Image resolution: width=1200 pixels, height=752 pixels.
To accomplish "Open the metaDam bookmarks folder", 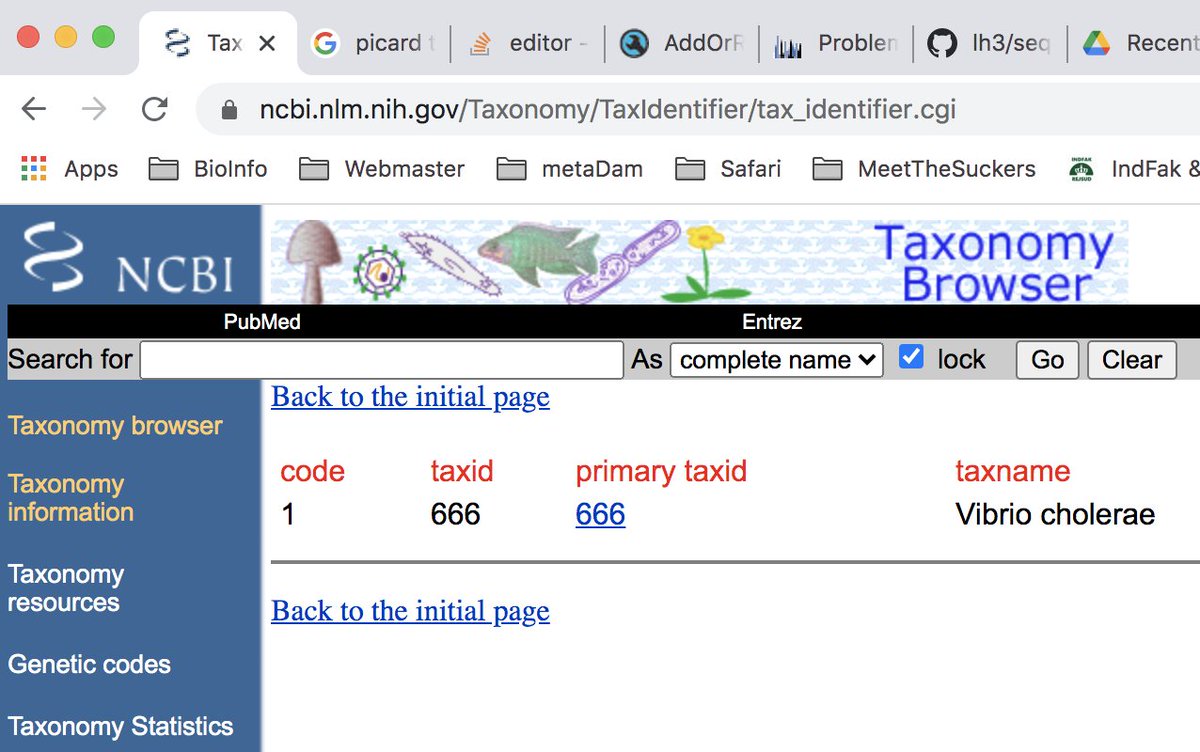I will [x=570, y=169].
